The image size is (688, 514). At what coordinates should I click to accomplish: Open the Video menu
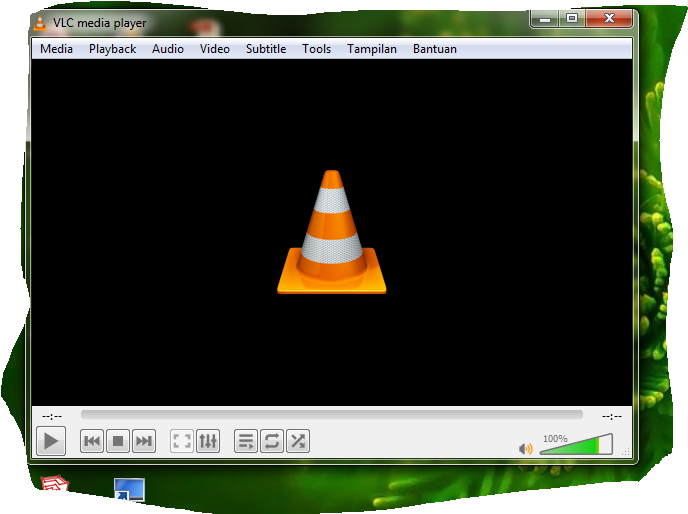coord(215,49)
